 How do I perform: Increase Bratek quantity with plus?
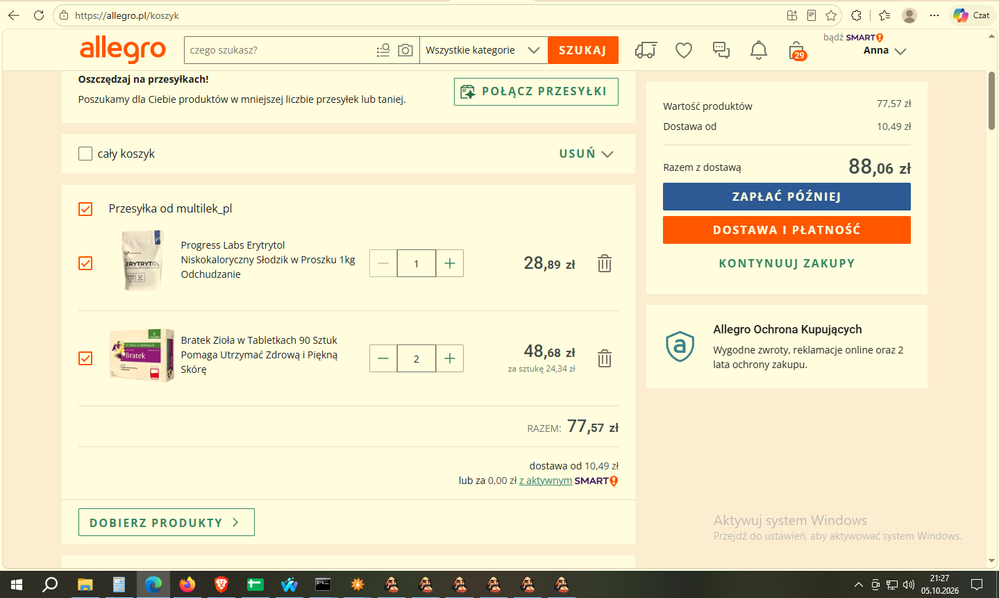click(x=450, y=359)
